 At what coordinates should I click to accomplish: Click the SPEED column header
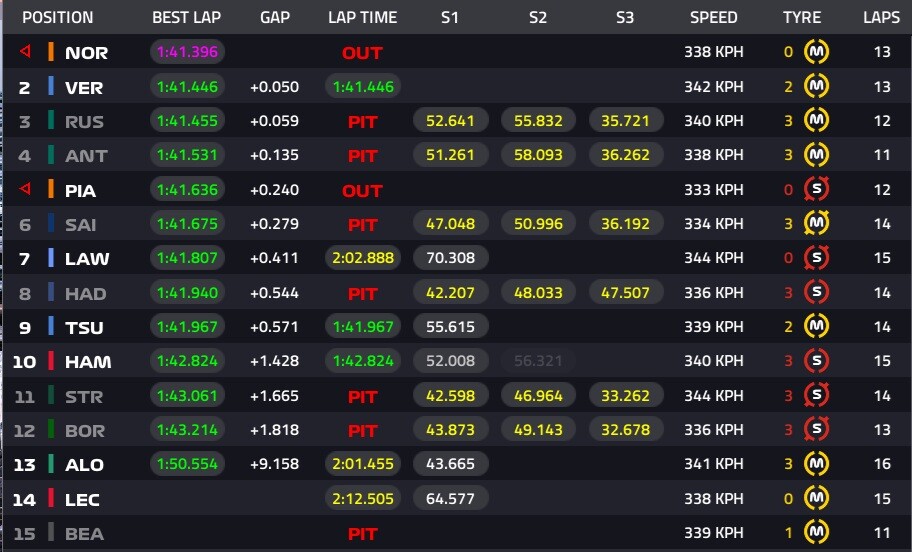714,17
